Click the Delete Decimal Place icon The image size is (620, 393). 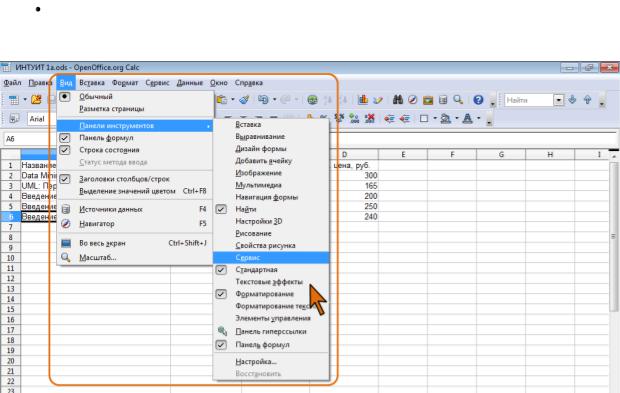369,118
